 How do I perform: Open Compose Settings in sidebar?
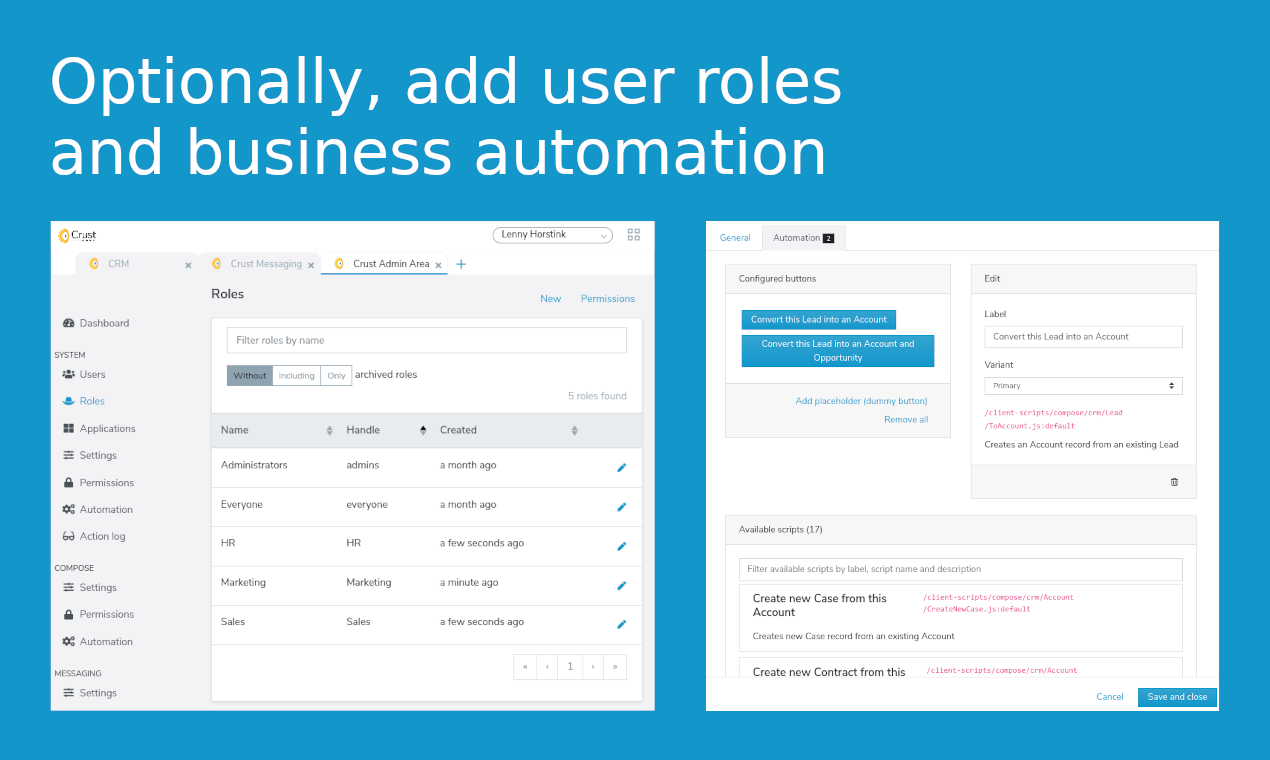click(89, 588)
